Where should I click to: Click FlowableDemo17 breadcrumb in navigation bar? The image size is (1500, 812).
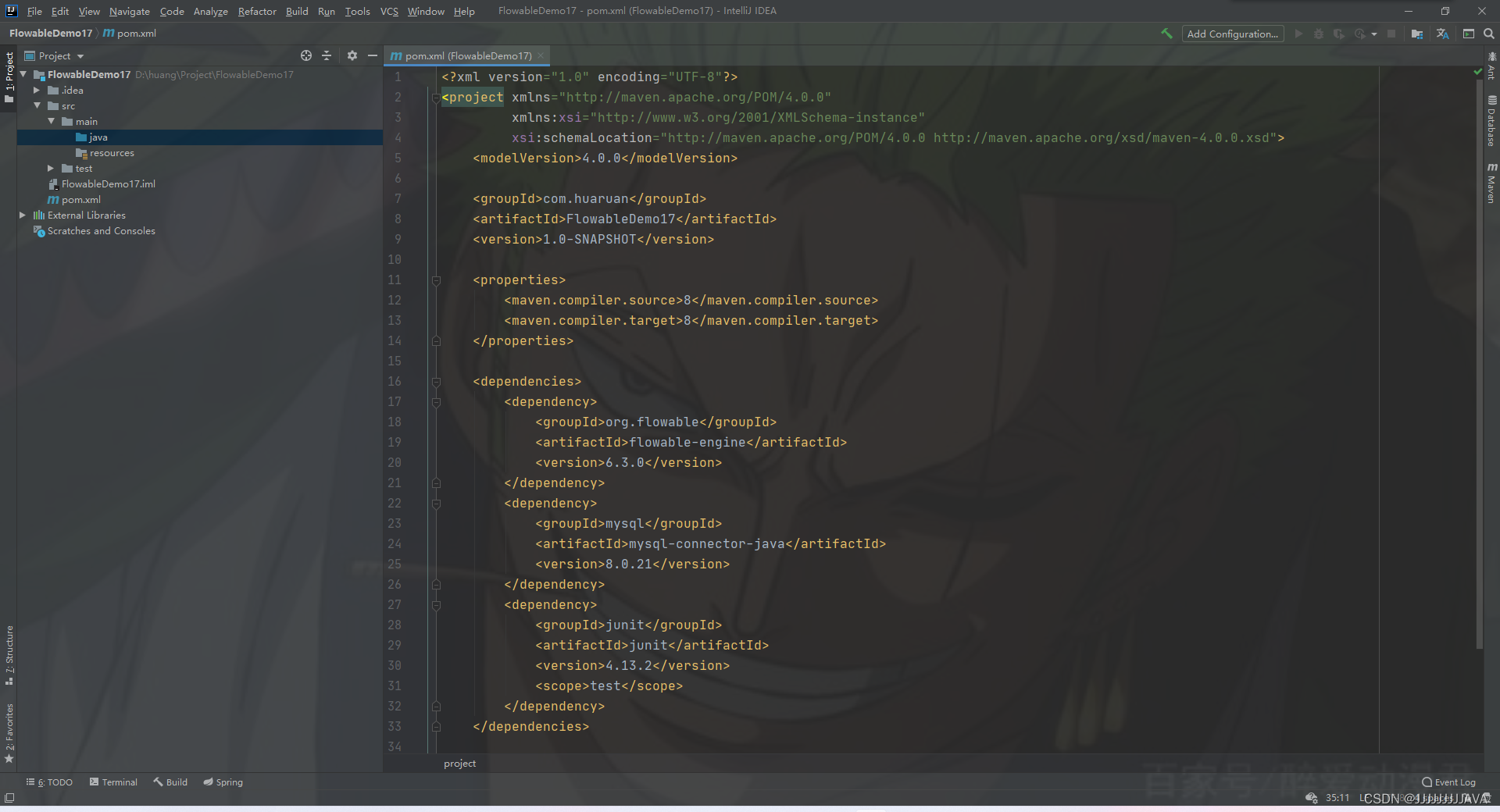coord(51,34)
